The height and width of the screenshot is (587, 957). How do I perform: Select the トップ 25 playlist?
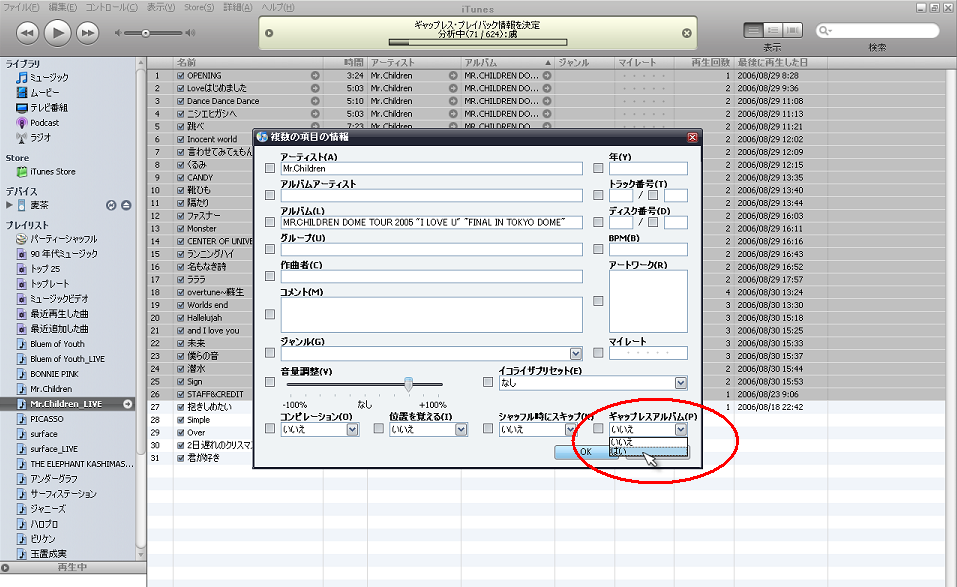coord(38,269)
